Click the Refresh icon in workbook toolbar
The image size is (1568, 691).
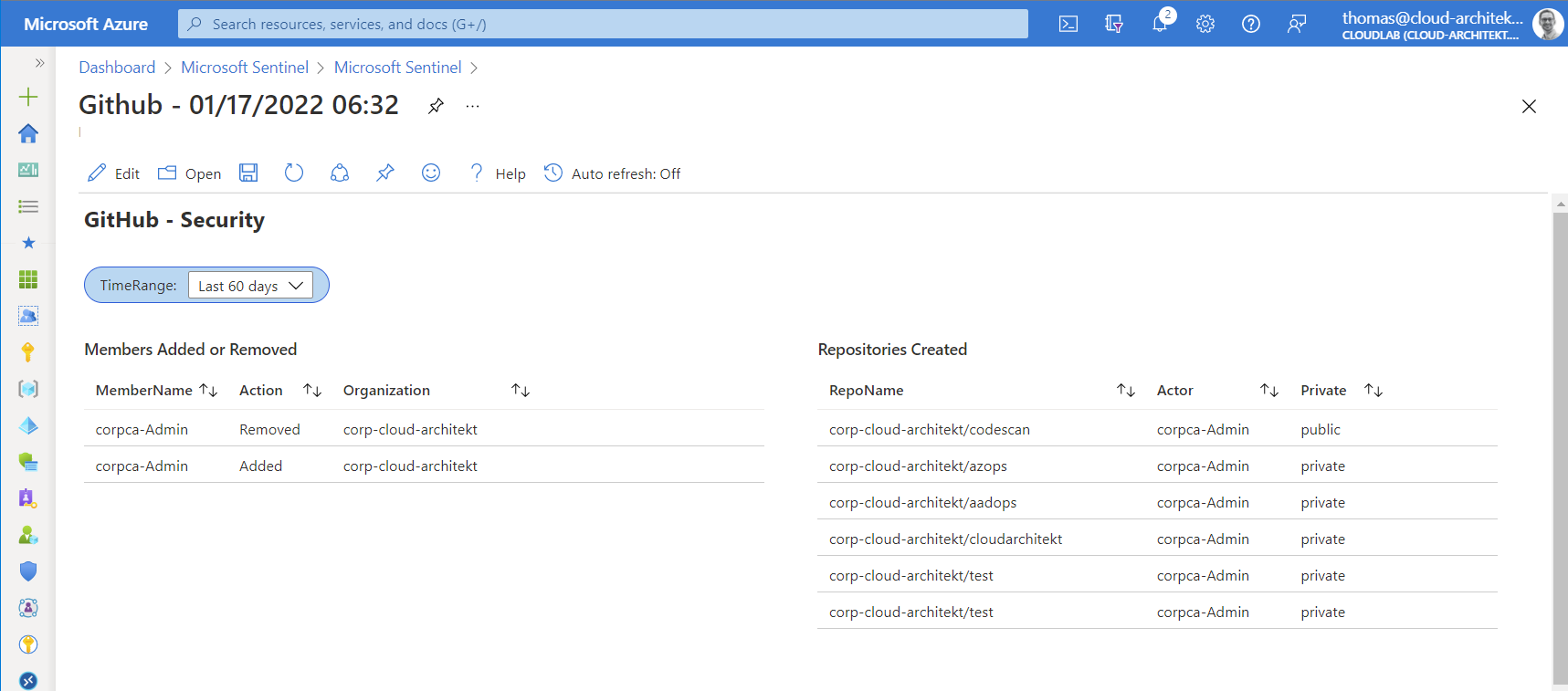coord(293,173)
